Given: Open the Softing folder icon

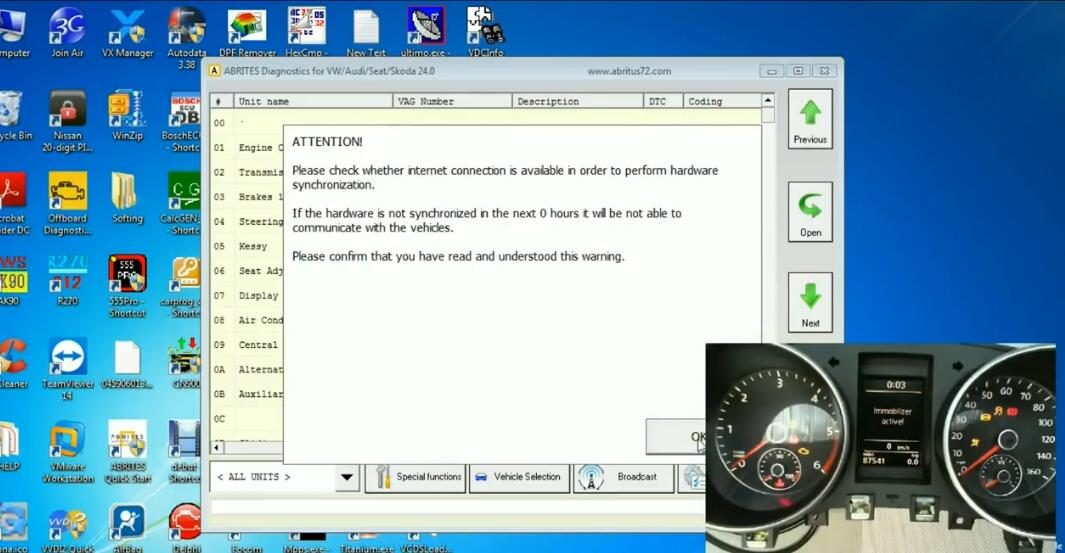Looking at the screenshot, I should click(x=127, y=198).
